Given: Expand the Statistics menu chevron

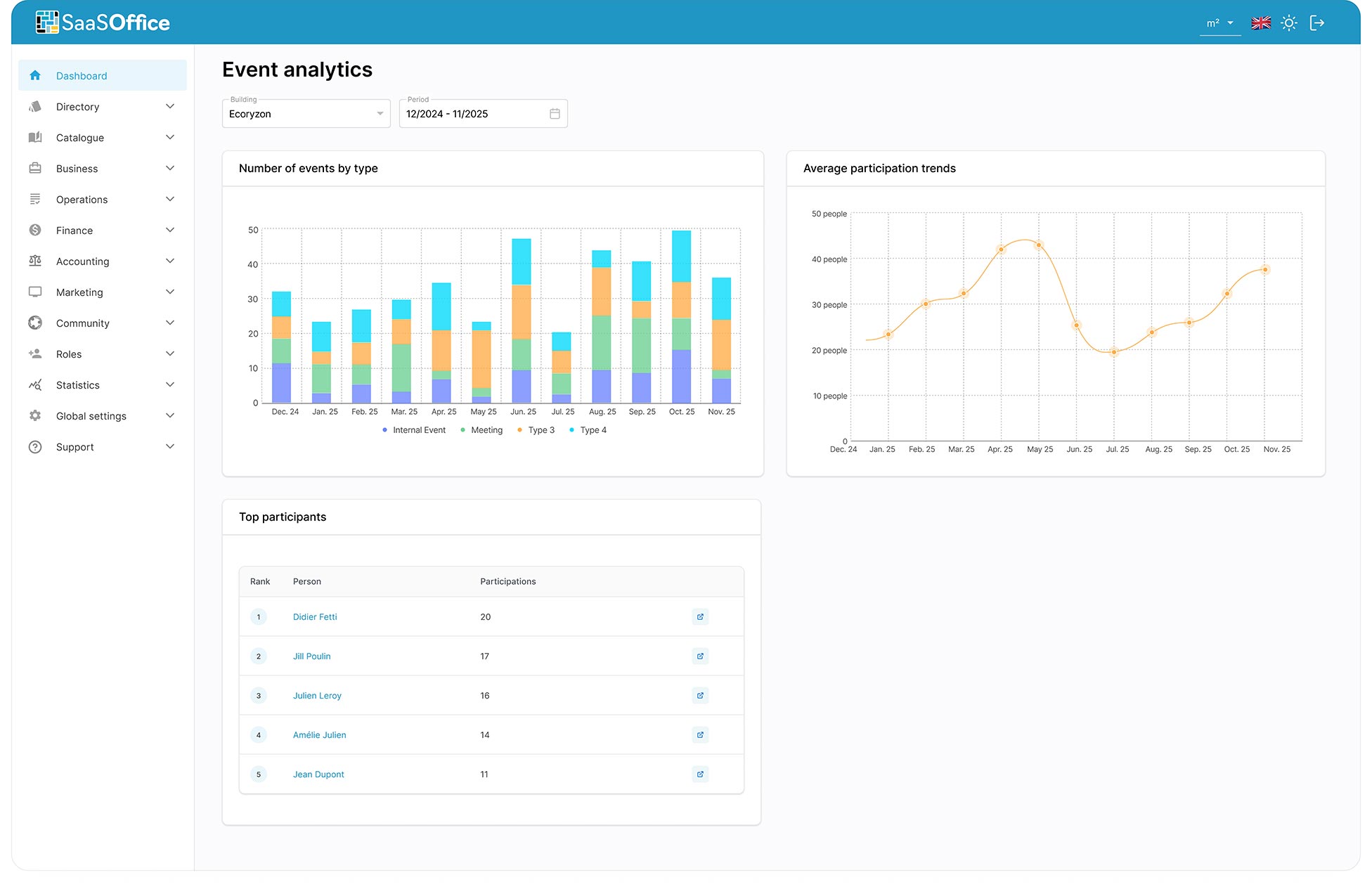Looking at the screenshot, I should (170, 384).
